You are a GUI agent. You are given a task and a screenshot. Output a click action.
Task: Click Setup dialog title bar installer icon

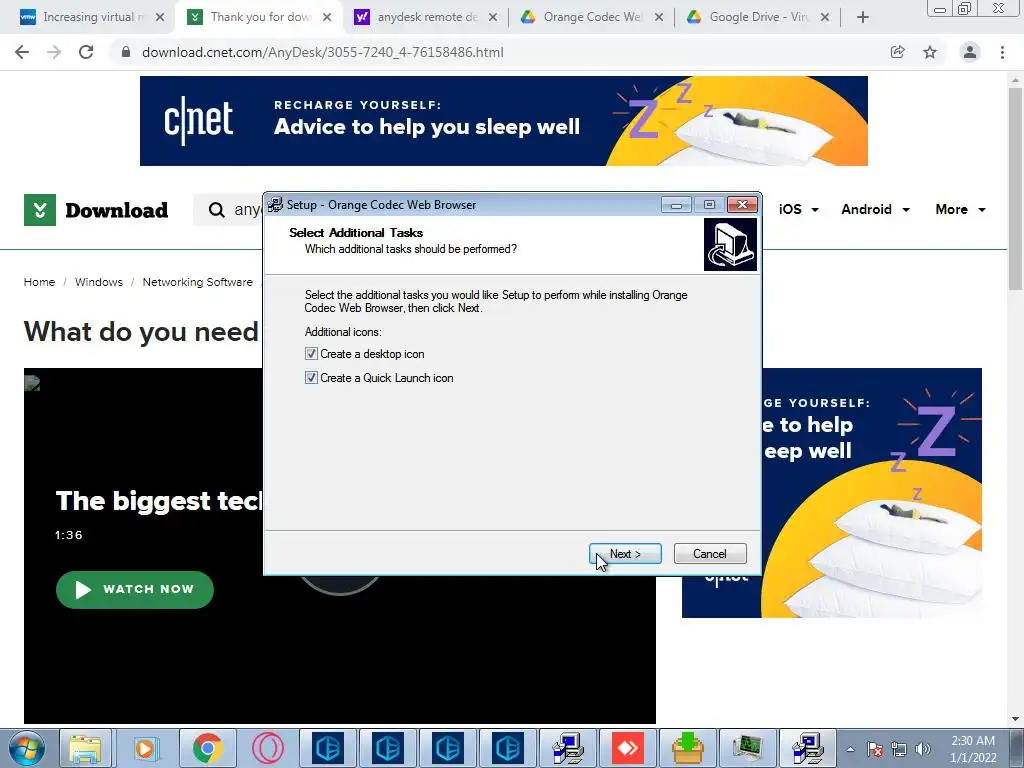pyautogui.click(x=276, y=205)
